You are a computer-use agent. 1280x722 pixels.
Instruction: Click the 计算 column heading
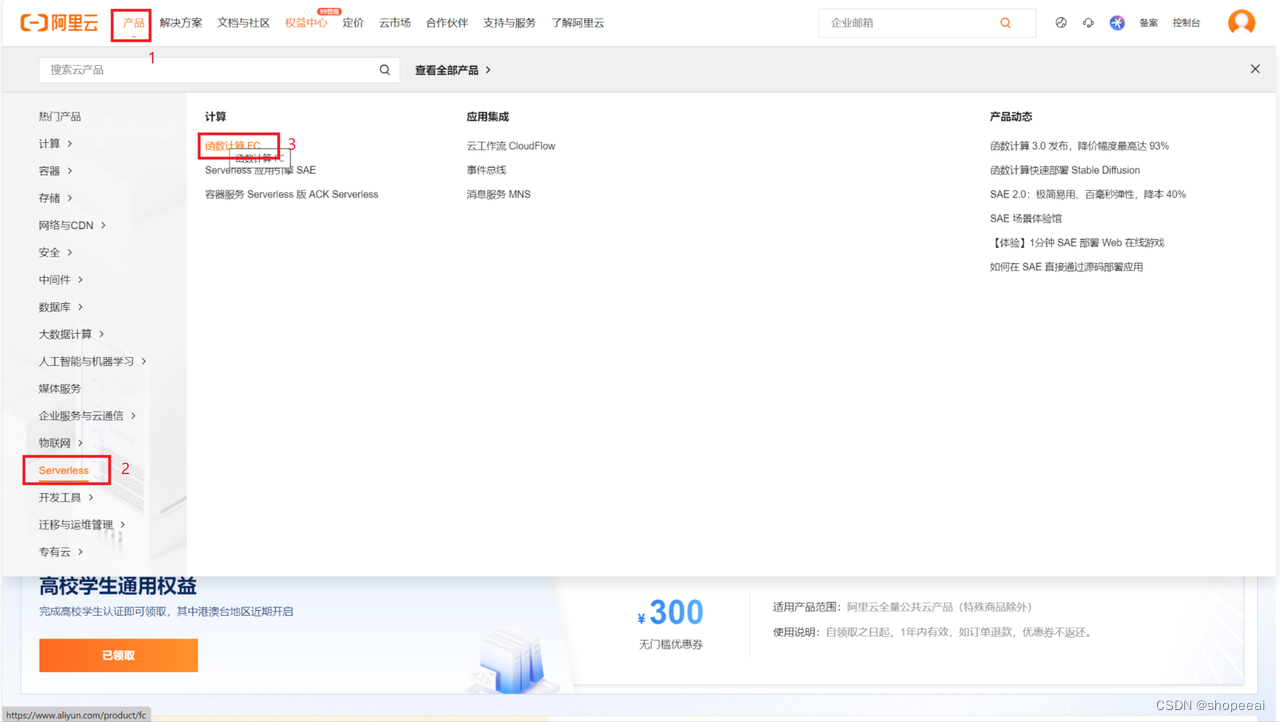pos(215,117)
